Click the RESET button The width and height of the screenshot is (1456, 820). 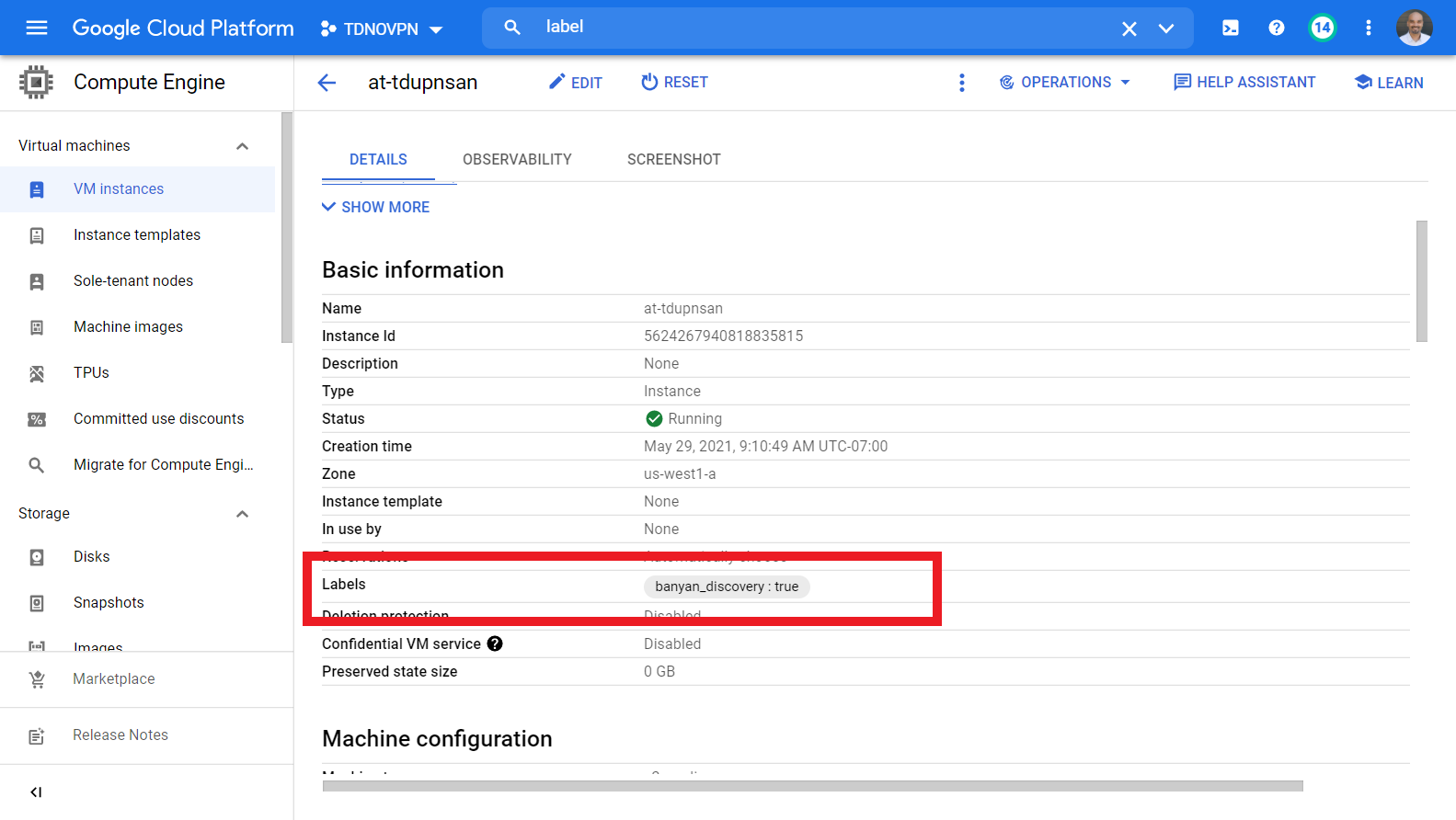(x=674, y=83)
